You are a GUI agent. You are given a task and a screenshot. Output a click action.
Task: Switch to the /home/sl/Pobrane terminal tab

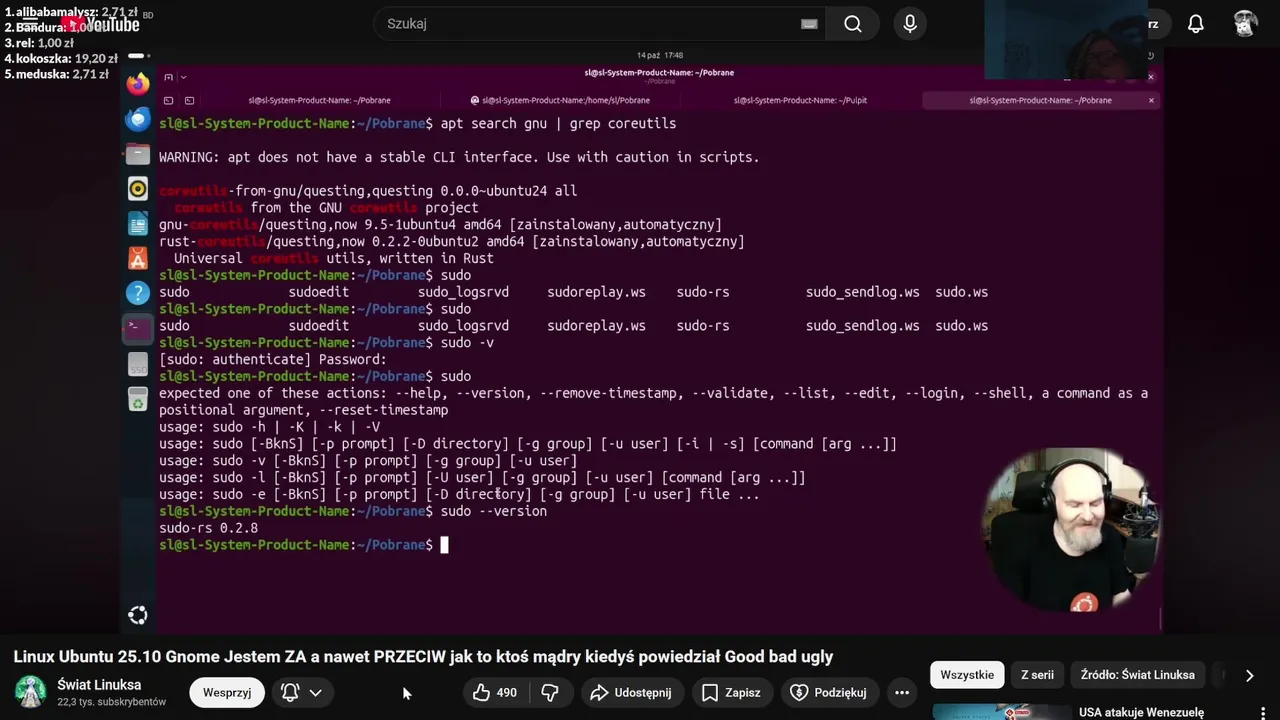click(x=560, y=100)
